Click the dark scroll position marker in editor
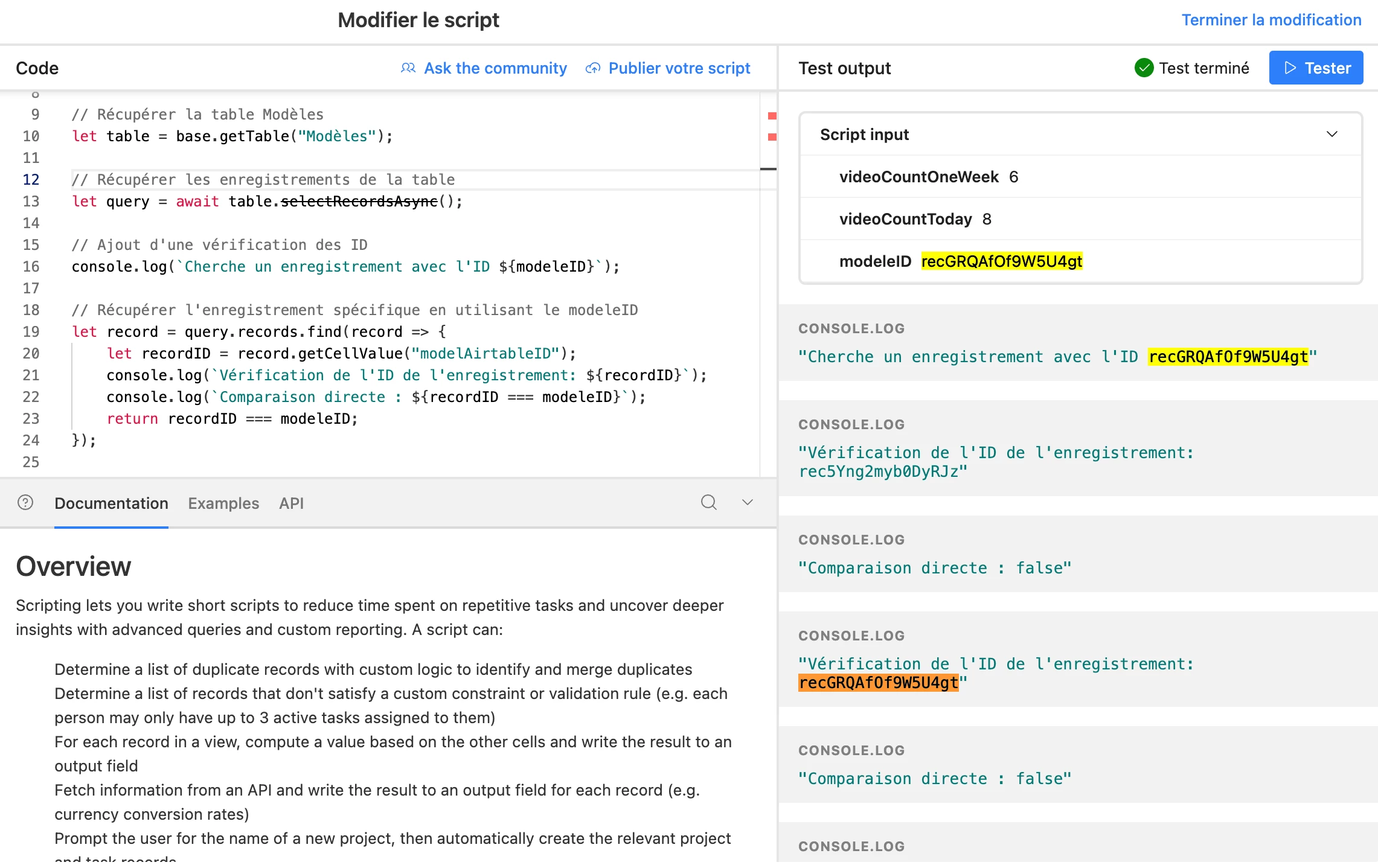Viewport: 1378px width, 868px height. [x=768, y=168]
